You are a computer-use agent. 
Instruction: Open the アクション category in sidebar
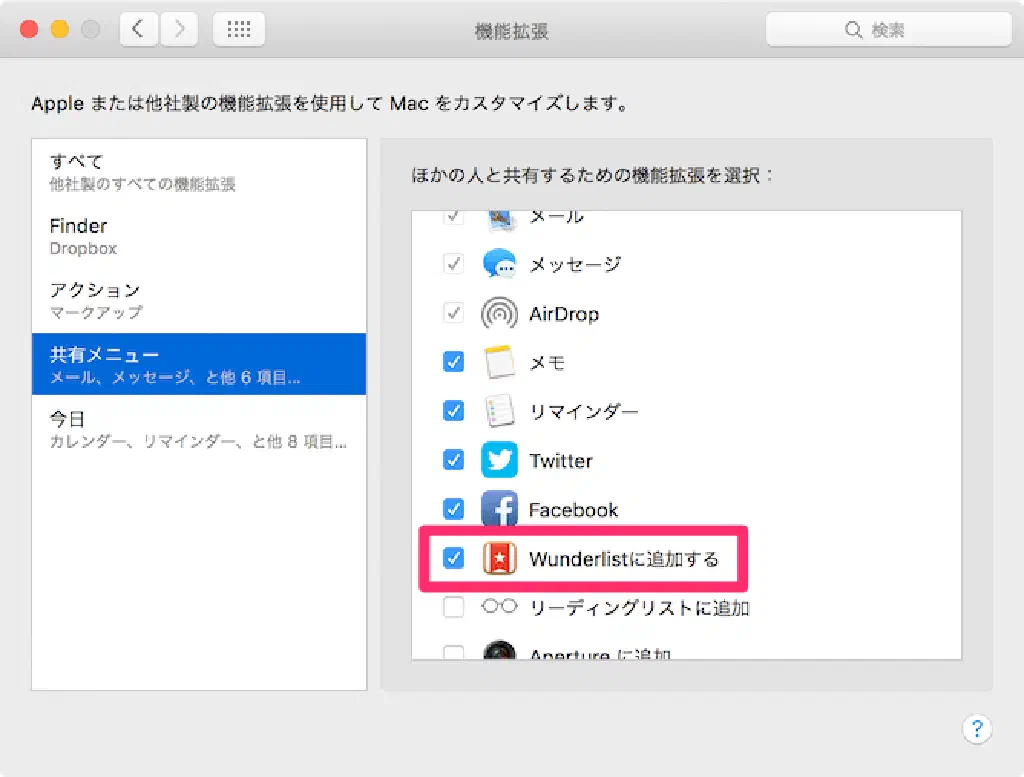[x=198, y=300]
